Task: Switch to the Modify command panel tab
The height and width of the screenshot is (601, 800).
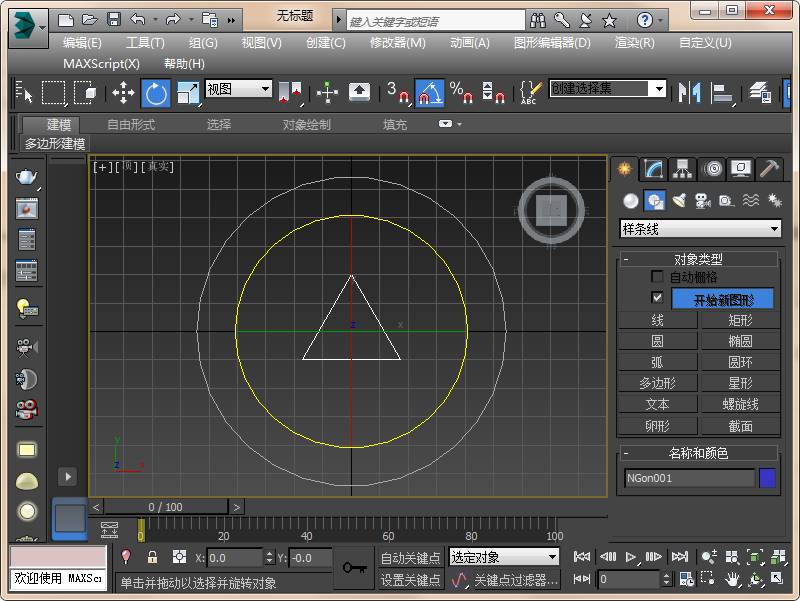Action: click(653, 169)
